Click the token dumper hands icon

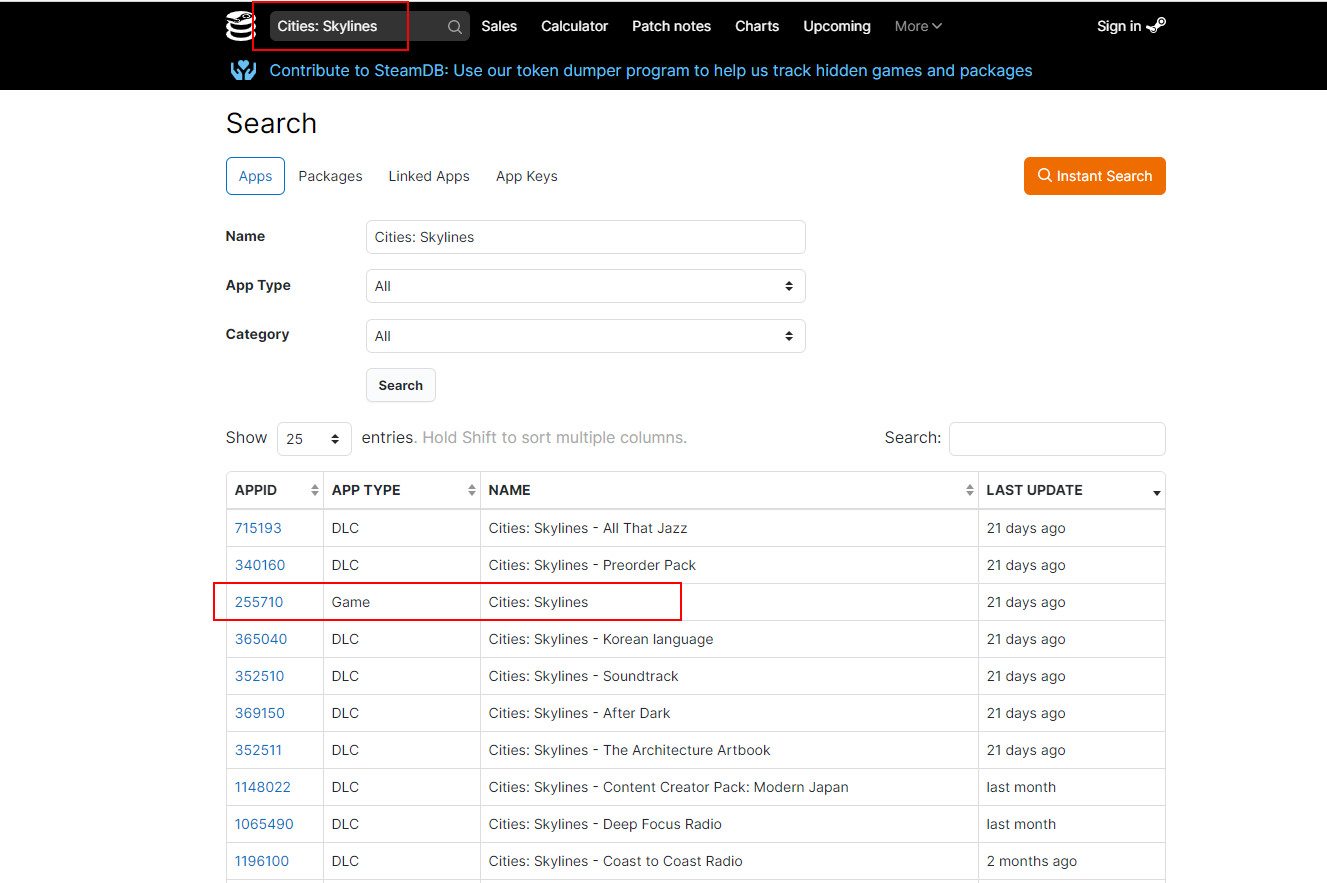pos(243,70)
